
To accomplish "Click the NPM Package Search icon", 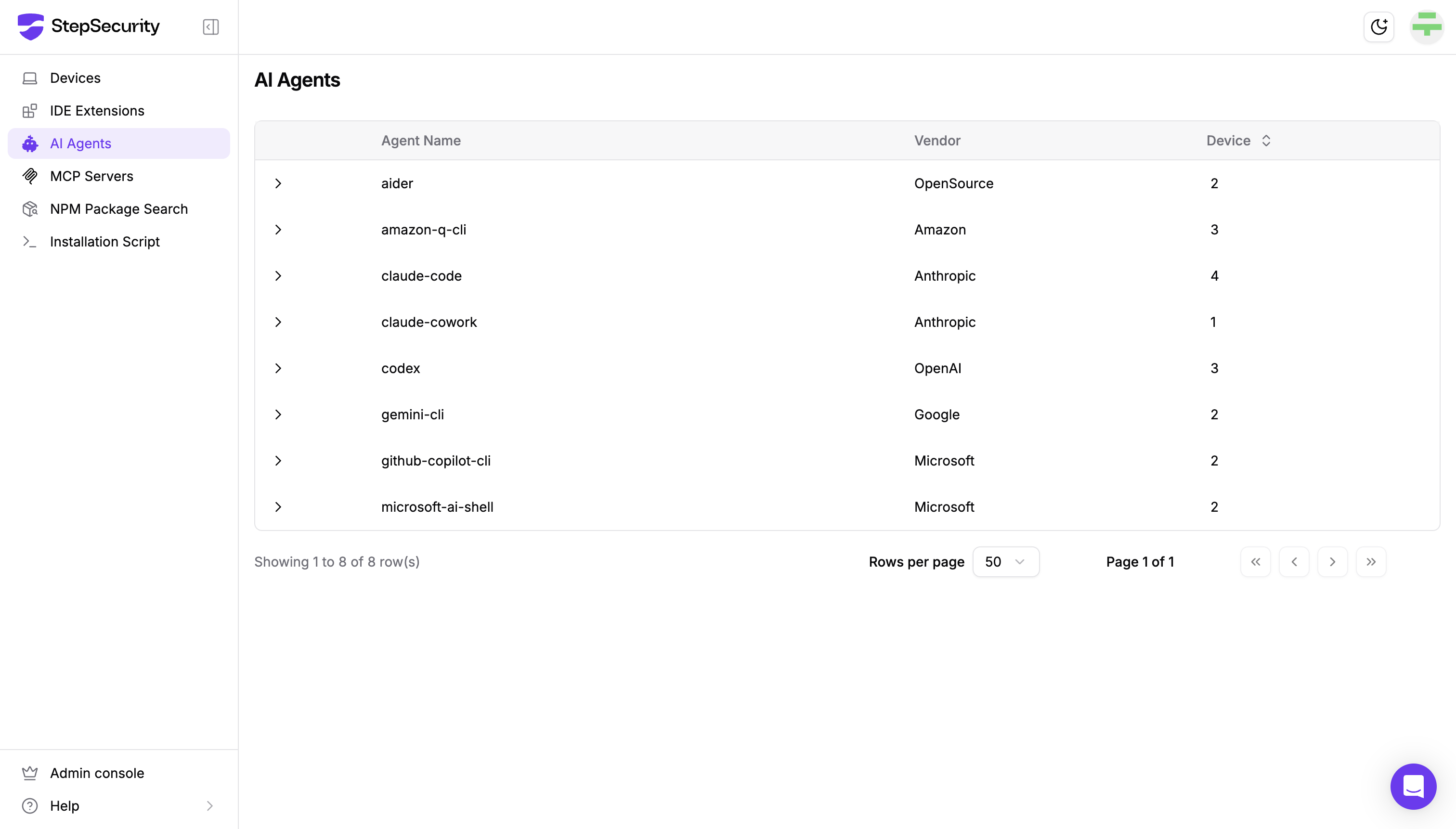I will 29,209.
